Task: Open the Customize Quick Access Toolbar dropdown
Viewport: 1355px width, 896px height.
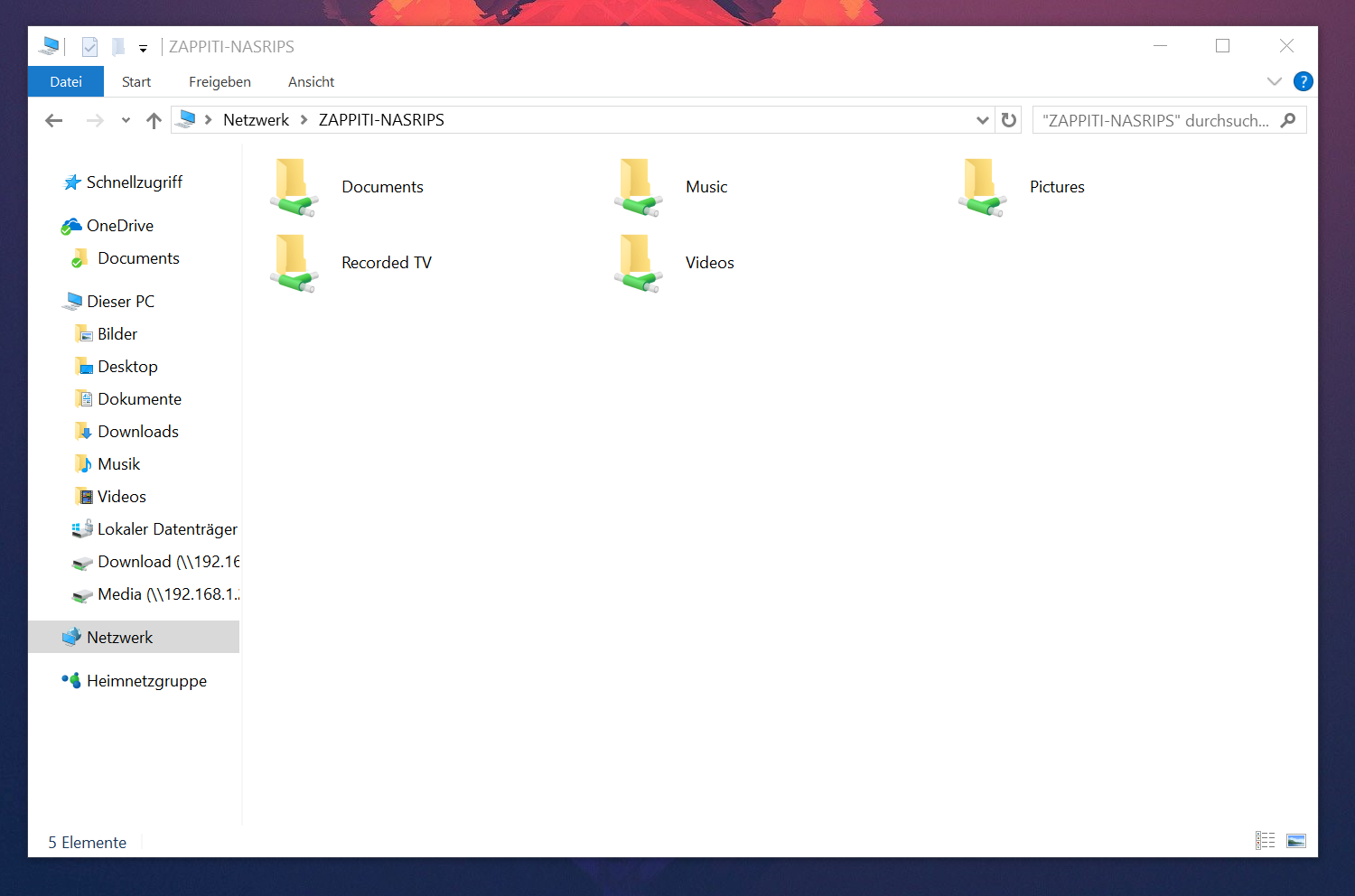Action: (143, 49)
